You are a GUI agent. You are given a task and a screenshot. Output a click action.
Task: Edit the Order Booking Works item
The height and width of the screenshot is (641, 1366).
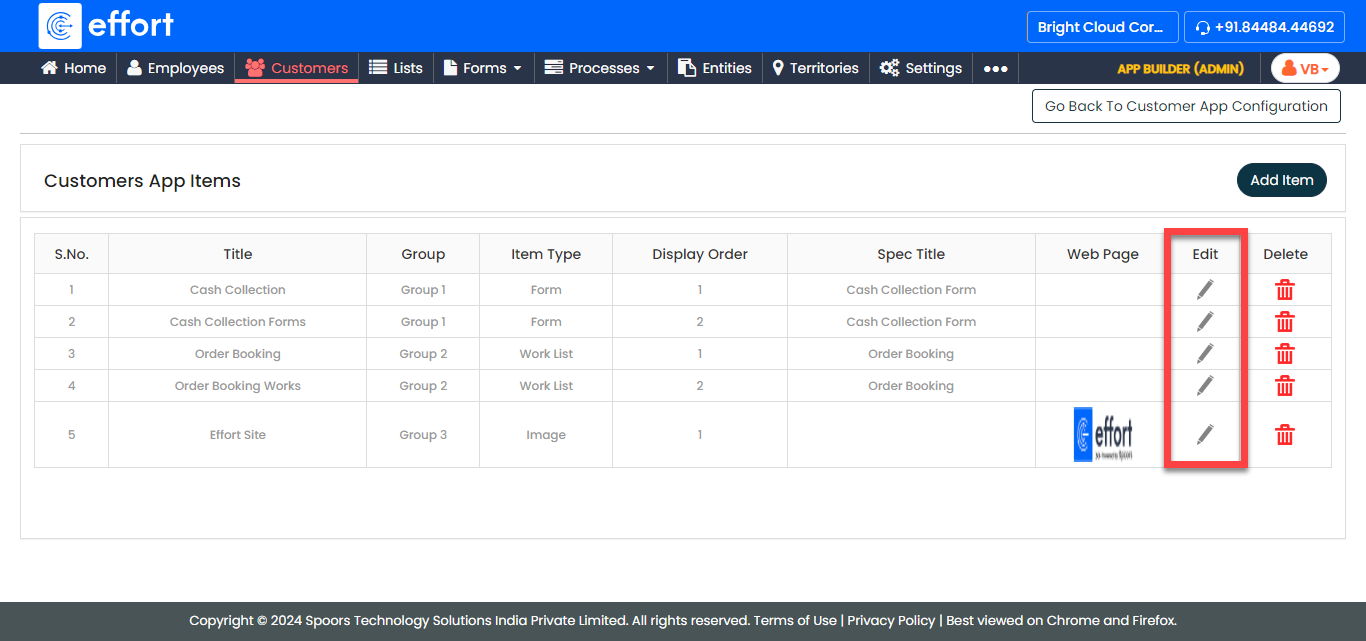[x=1205, y=386]
